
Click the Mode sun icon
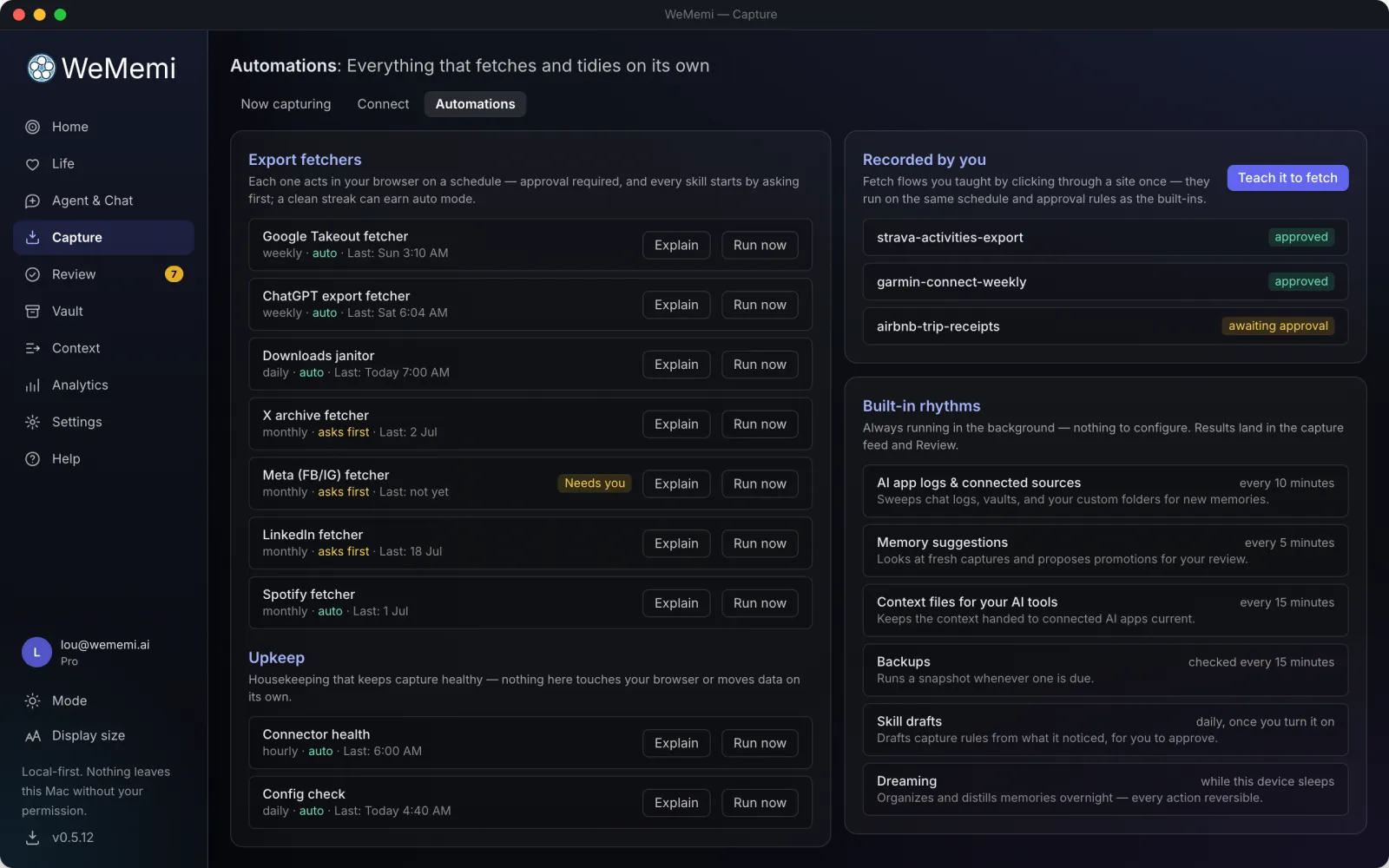click(x=33, y=700)
